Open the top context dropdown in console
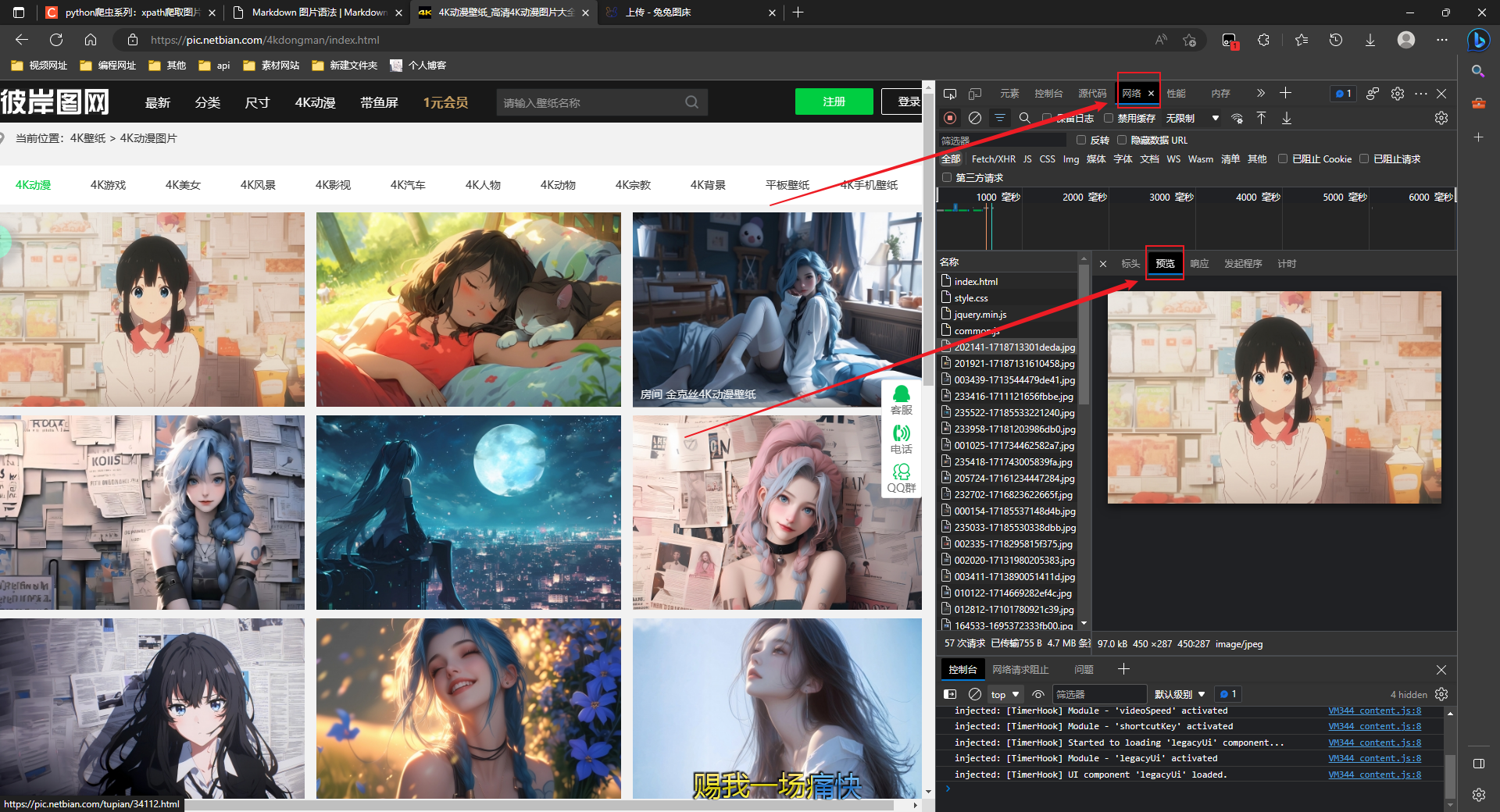1500x812 pixels. pos(1005,694)
